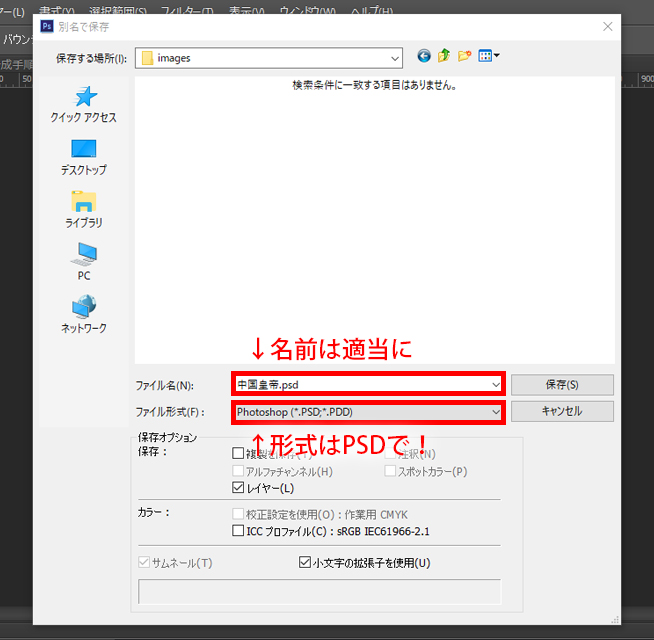Screen dimensions: 654x640
Task: Uncheck the レイヤー(L) layers checkbox
Action: pos(238,487)
